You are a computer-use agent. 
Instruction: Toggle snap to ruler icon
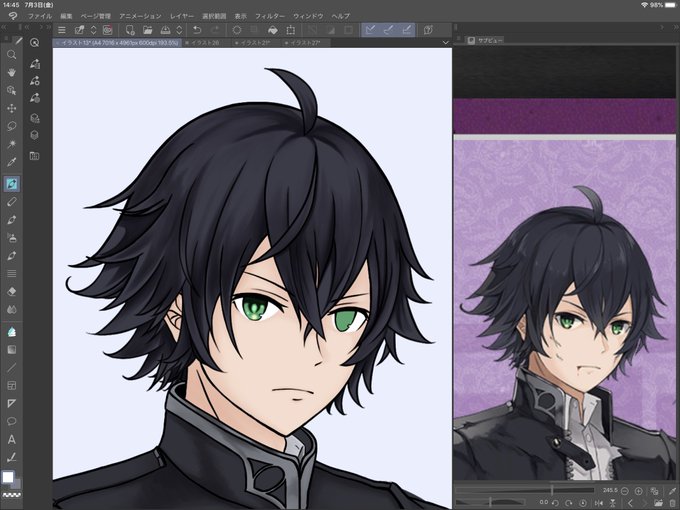[370, 30]
